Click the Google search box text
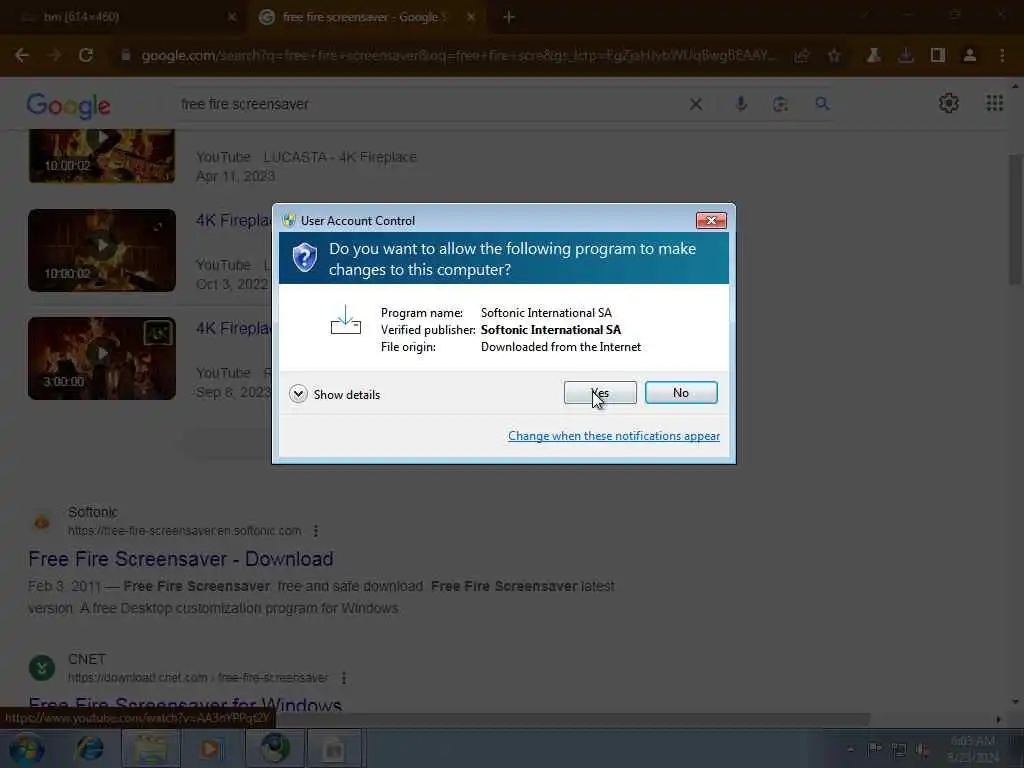 (245, 104)
